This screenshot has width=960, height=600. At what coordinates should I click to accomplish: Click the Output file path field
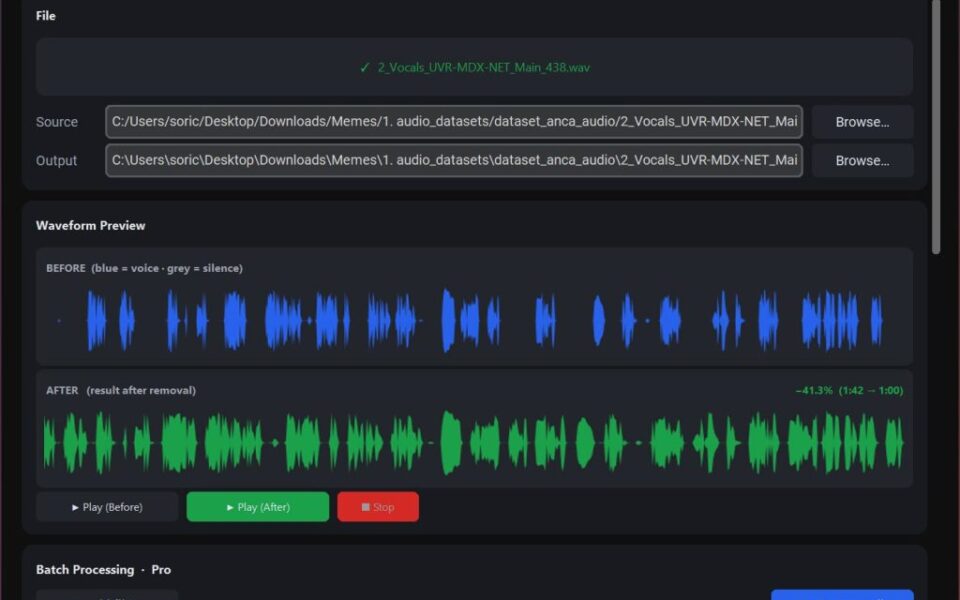point(454,160)
